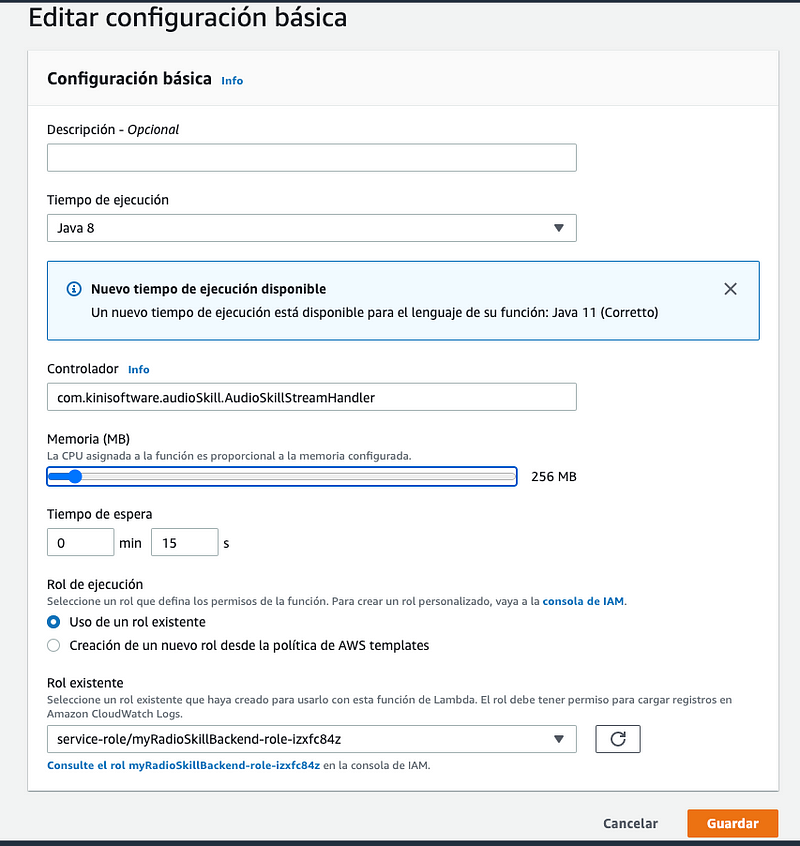Image resolution: width=800 pixels, height=846 pixels.
Task: Click the refresh roles icon button
Action: point(617,739)
